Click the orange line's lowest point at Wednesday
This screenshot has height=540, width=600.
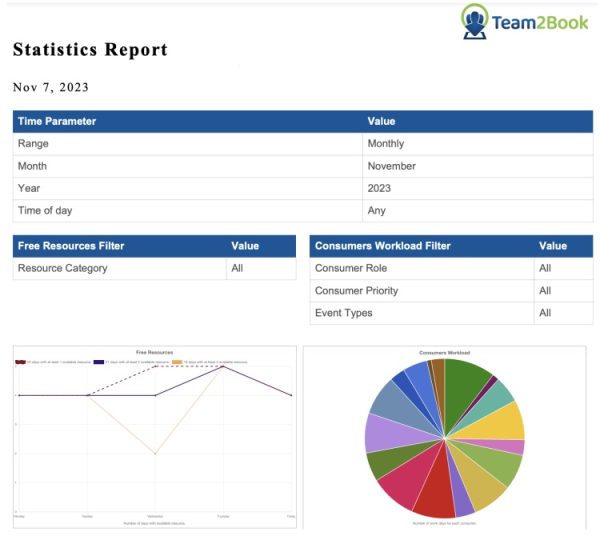point(155,453)
